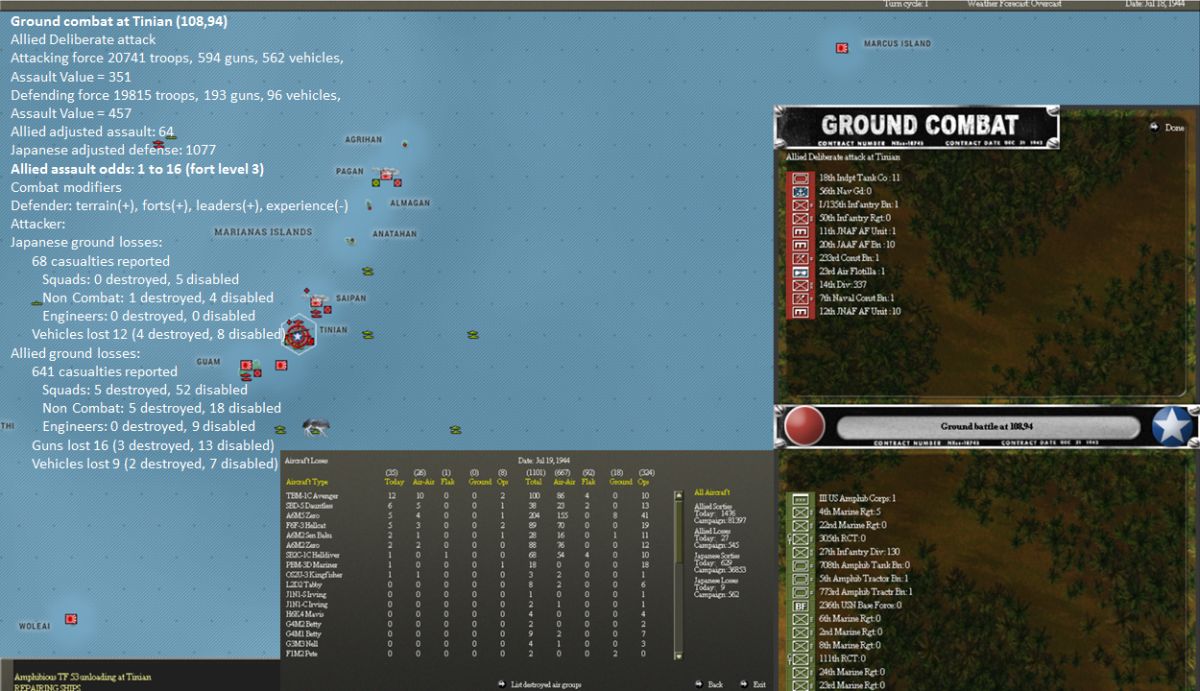Click the Pagan base marker

384,176
